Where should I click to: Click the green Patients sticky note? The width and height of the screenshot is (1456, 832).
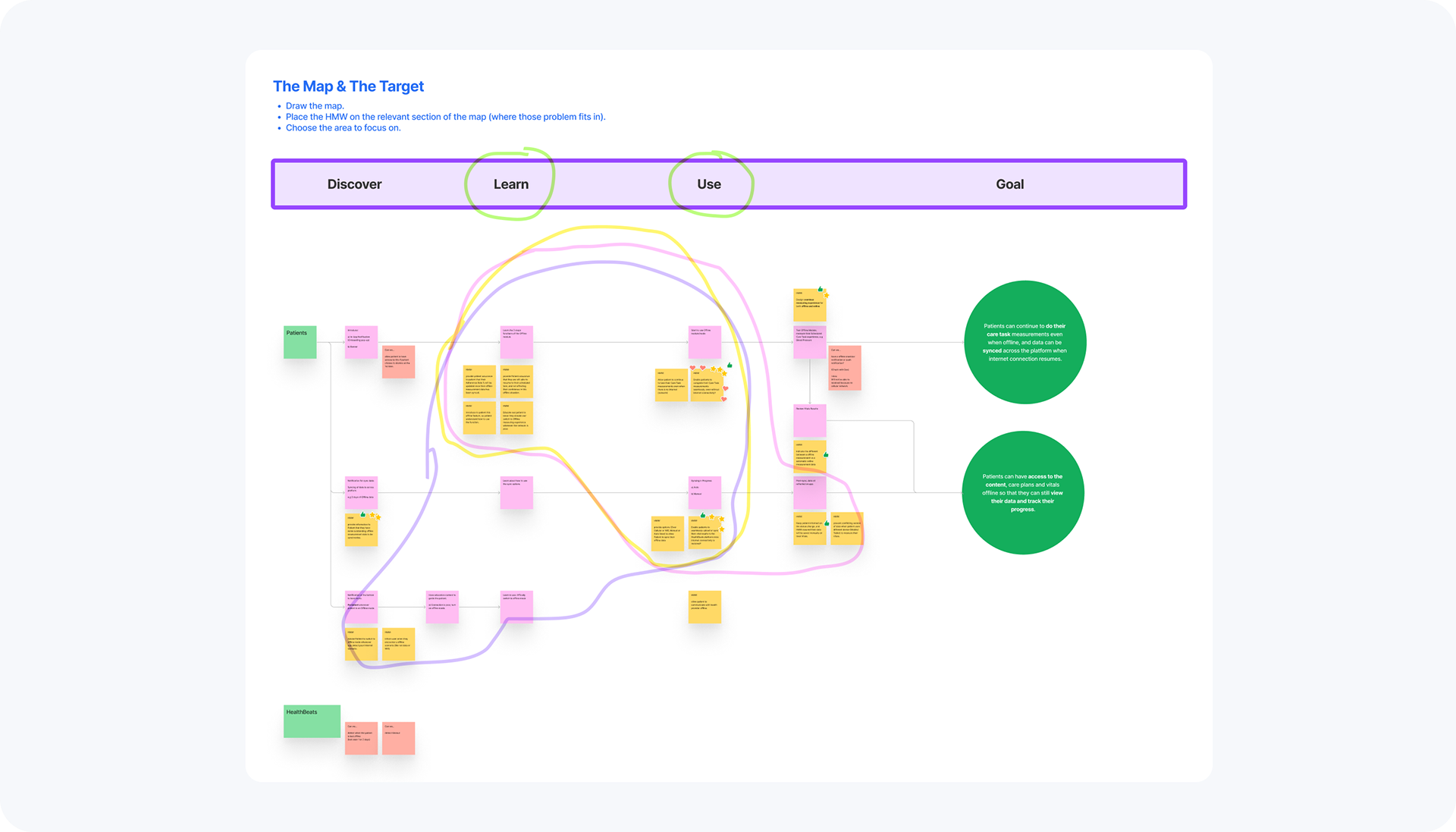pyautogui.click(x=300, y=342)
